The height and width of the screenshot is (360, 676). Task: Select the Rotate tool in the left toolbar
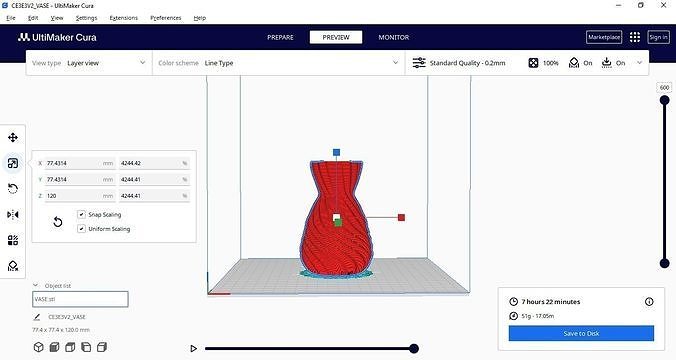tap(13, 189)
